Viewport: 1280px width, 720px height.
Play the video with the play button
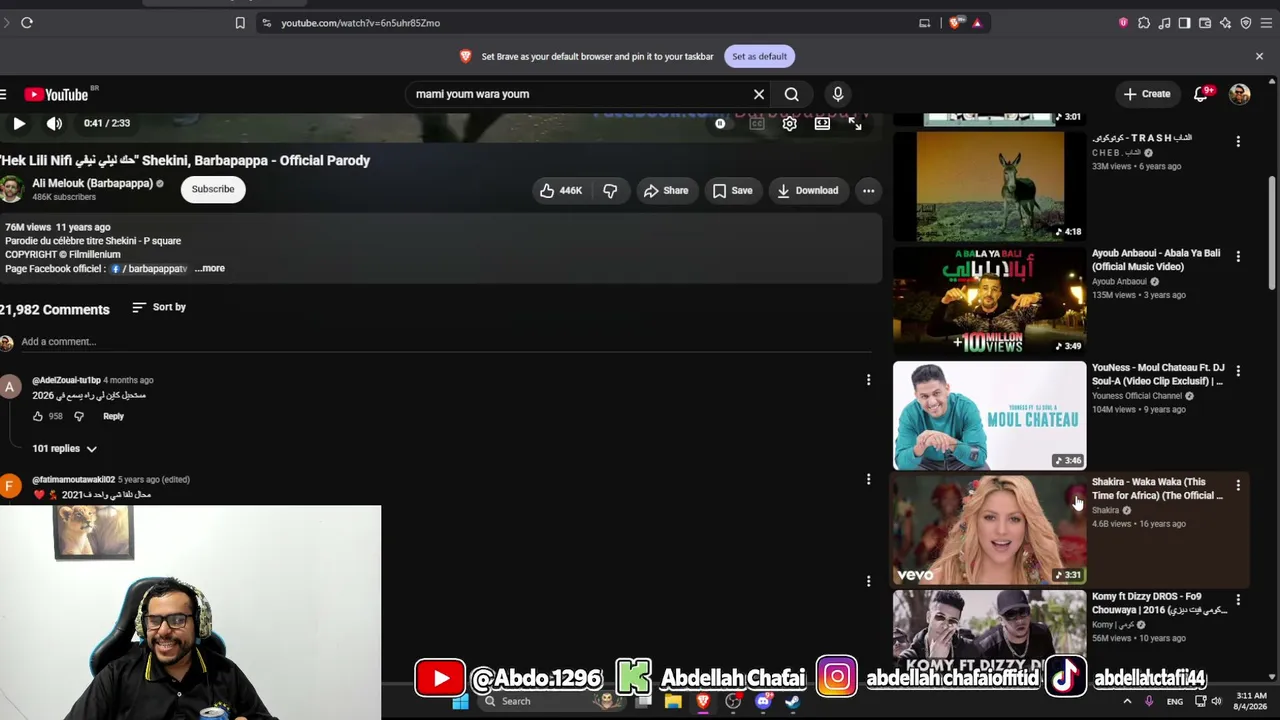click(x=19, y=124)
